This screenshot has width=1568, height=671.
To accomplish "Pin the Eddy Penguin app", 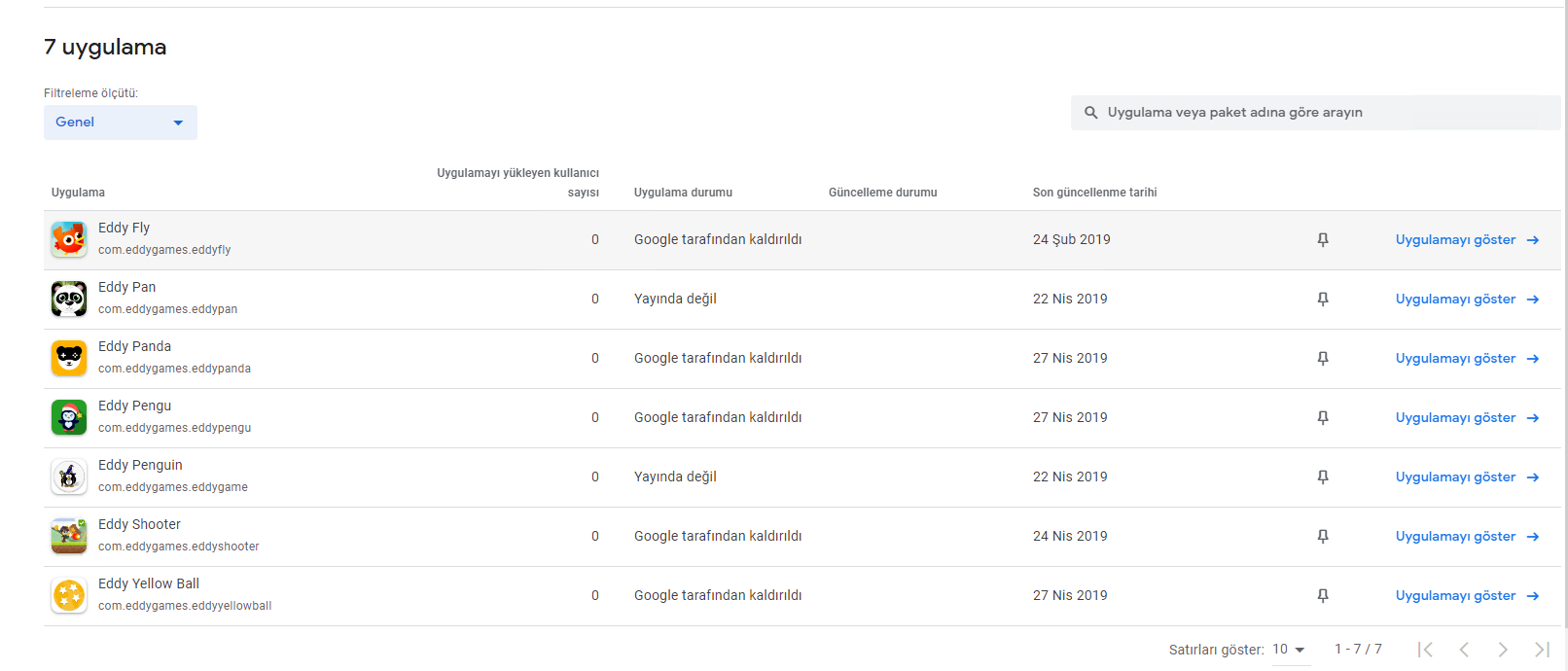I will (1323, 477).
